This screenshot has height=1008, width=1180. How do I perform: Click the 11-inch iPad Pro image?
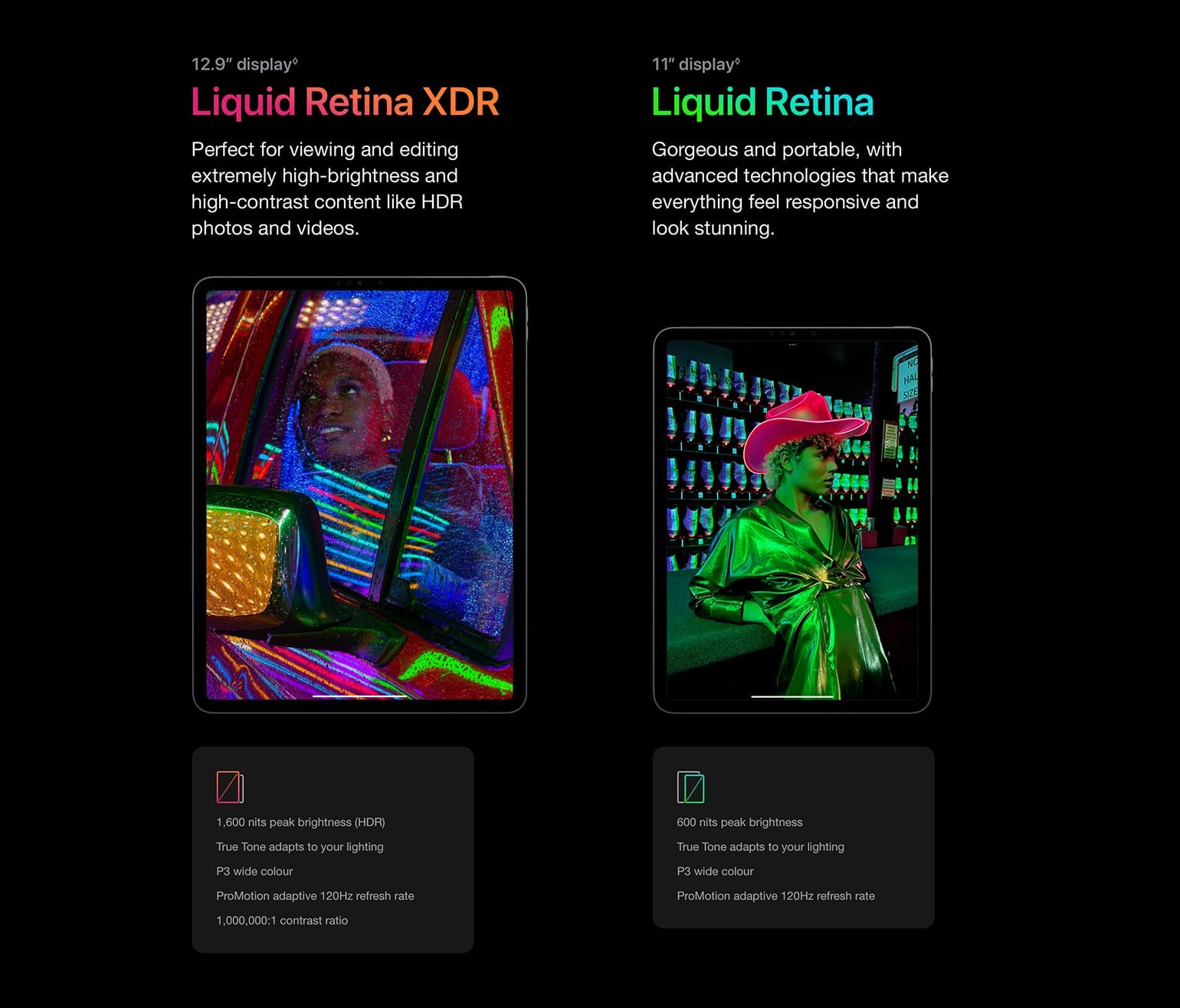[x=792, y=520]
